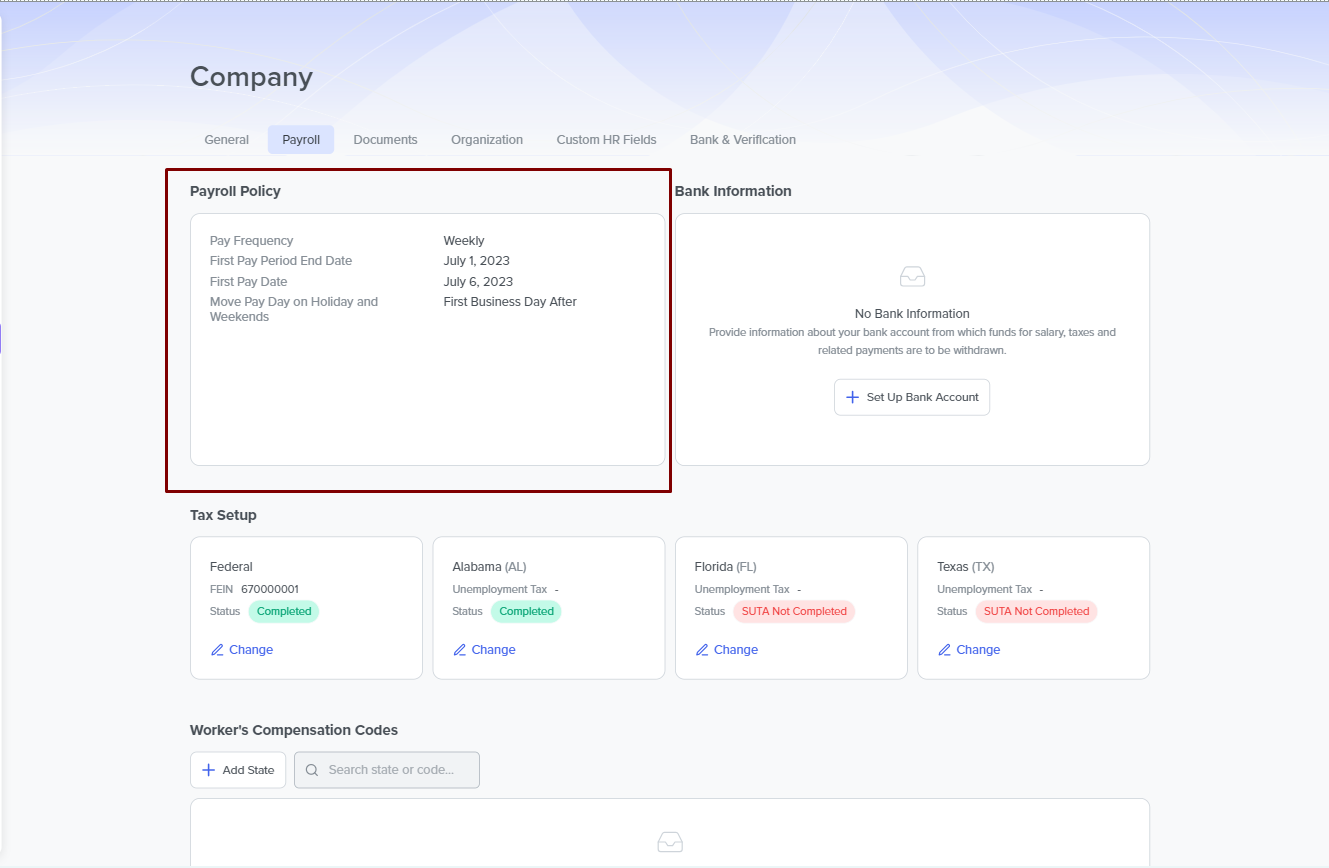The image size is (1329, 868).
Task: Click the magnifier icon in the state search box
Action: click(312, 770)
